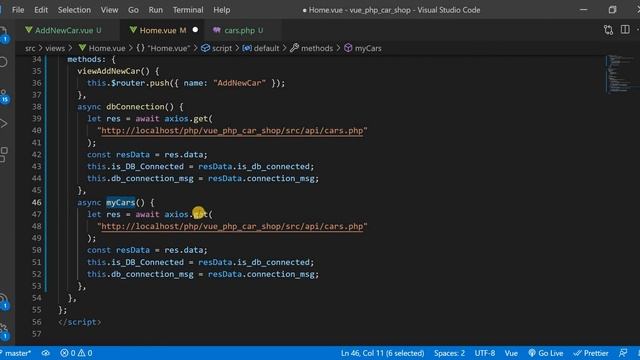
Task: Click is_DB_Connected on line 43
Action: 147,167
